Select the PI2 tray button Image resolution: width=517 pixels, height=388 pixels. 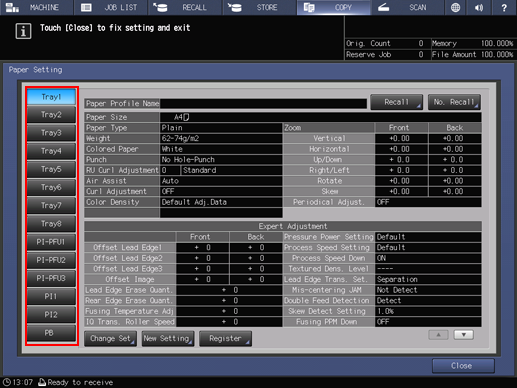coord(51,314)
